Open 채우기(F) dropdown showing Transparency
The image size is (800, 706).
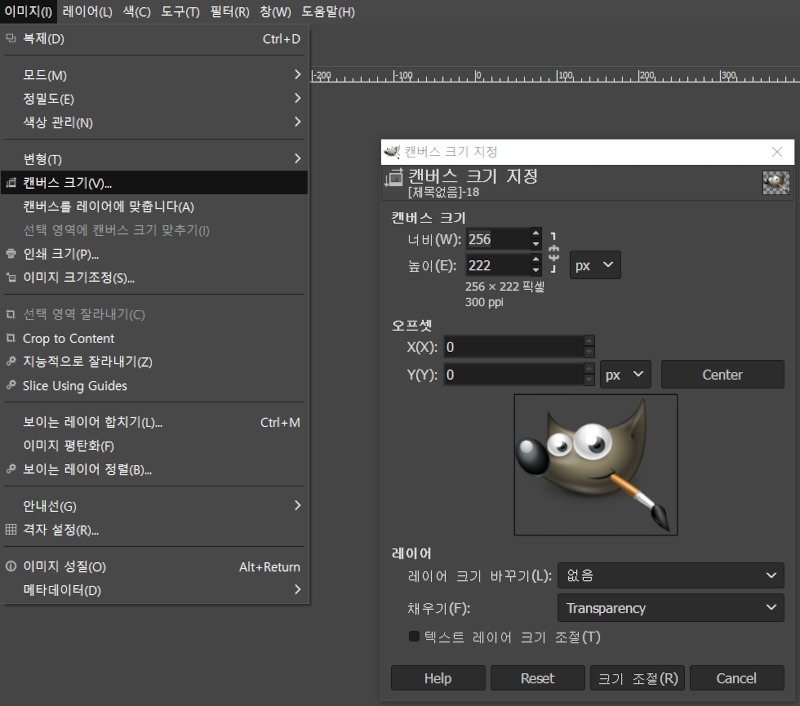click(670, 608)
